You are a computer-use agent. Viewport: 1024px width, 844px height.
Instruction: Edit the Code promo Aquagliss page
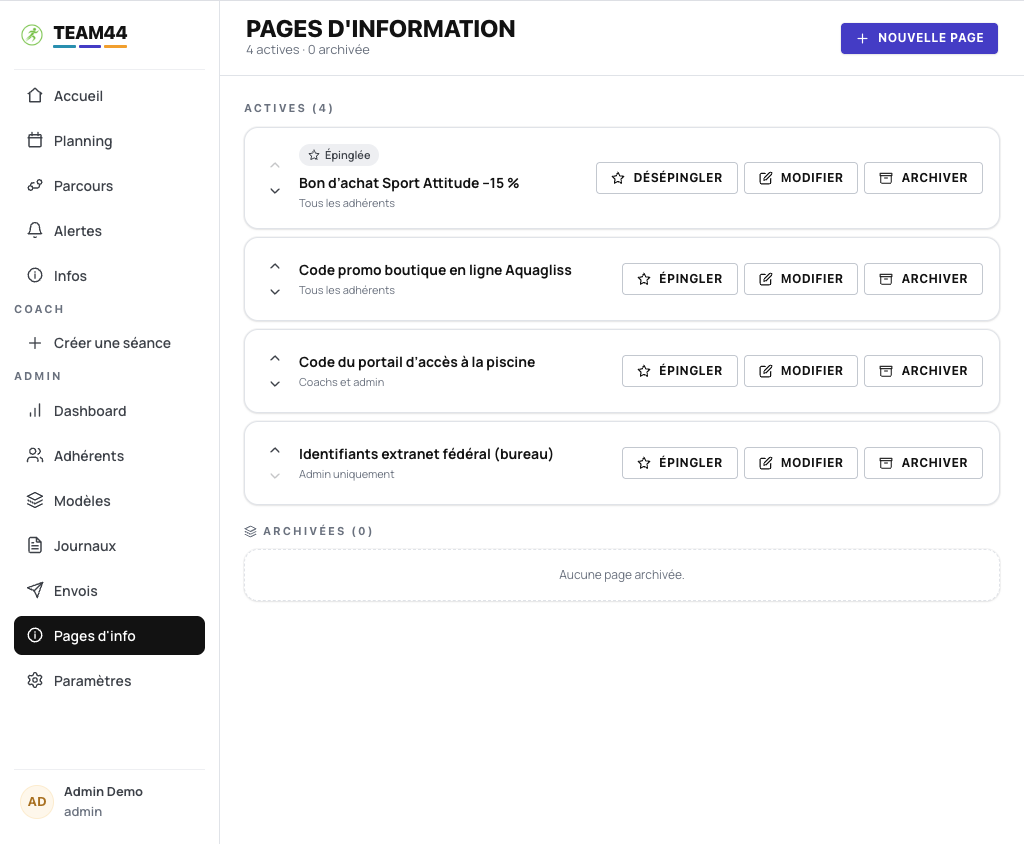pos(801,279)
